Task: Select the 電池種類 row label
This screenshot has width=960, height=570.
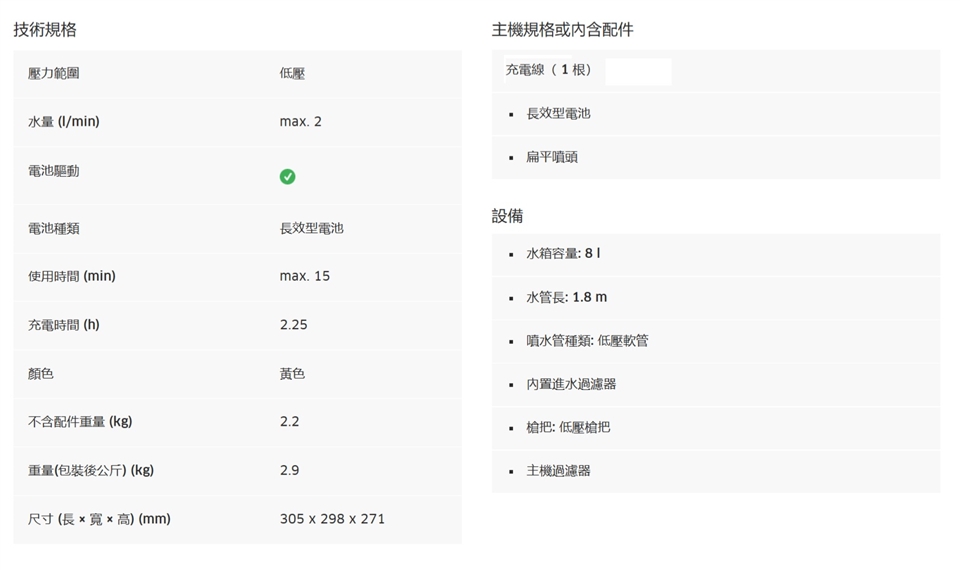Action: (54, 228)
